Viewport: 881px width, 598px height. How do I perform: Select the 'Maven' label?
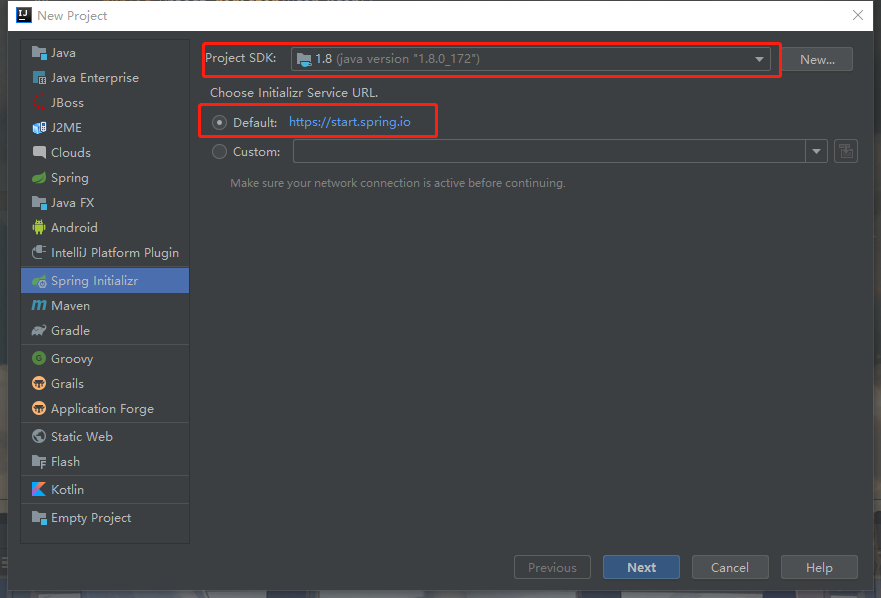(70, 306)
